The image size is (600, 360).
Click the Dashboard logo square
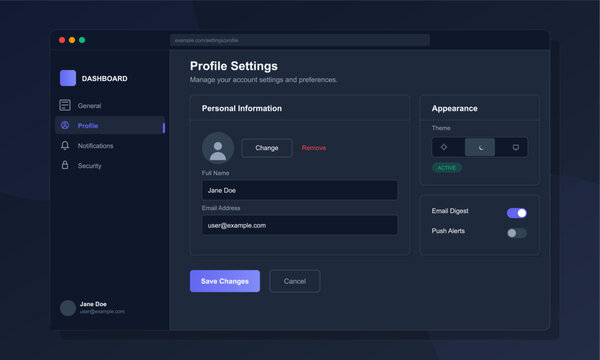click(x=68, y=78)
